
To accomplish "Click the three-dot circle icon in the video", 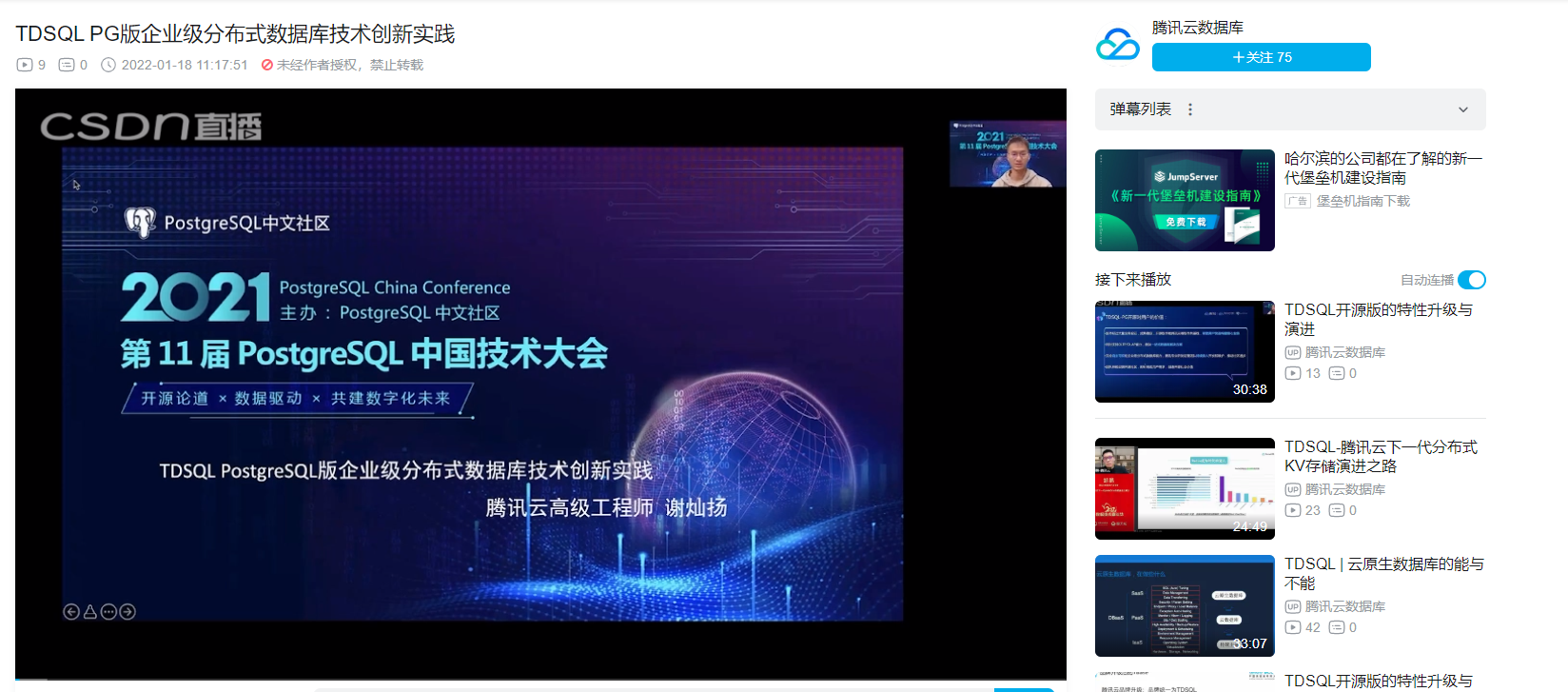I will pyautogui.click(x=108, y=612).
